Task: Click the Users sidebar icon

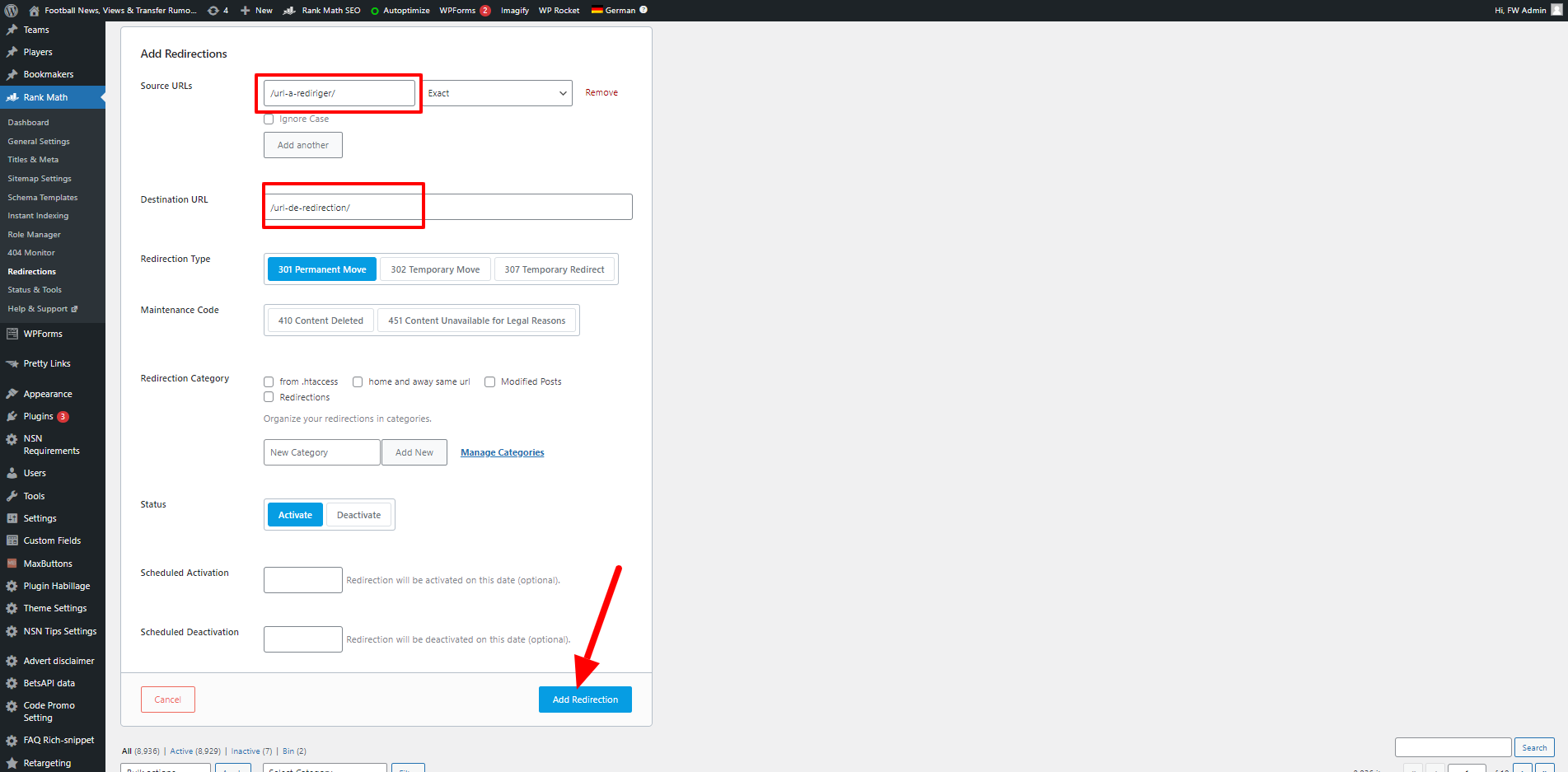Action: coord(12,474)
